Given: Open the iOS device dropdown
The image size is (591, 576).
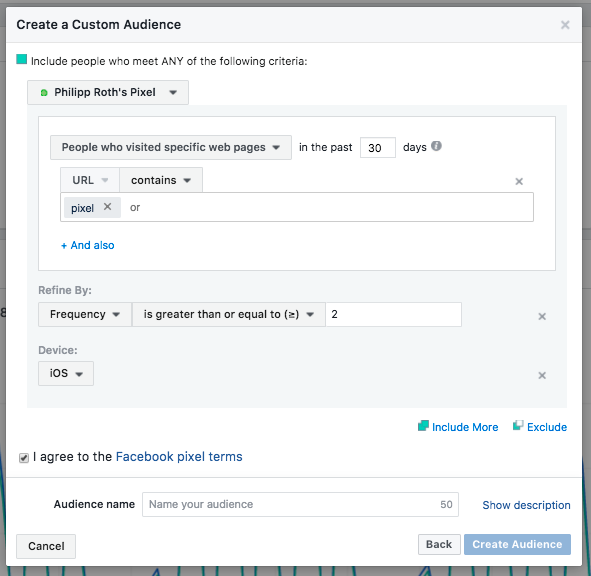Looking at the screenshot, I should (x=66, y=374).
